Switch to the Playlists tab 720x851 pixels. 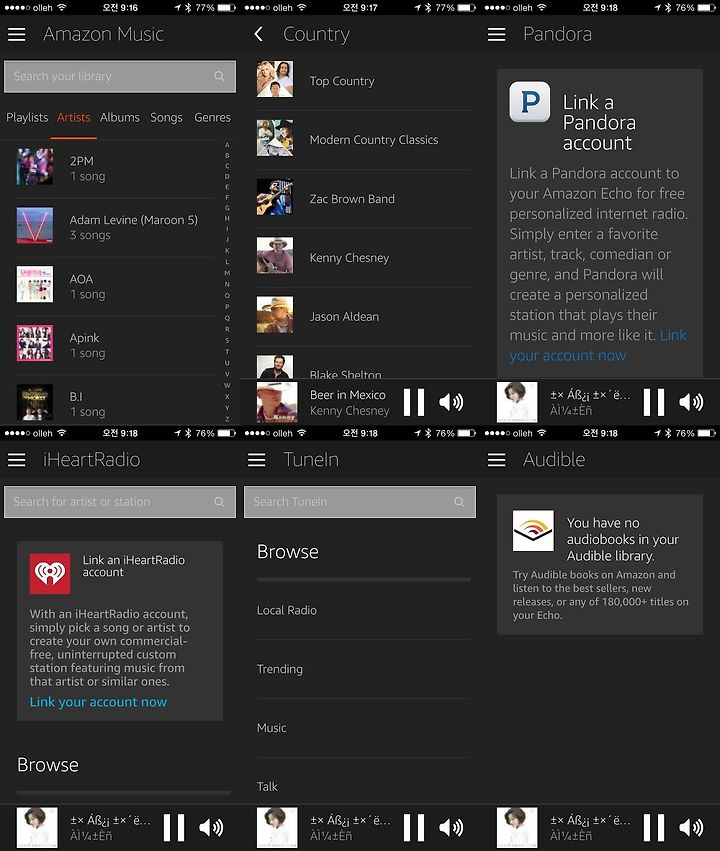tap(27, 117)
